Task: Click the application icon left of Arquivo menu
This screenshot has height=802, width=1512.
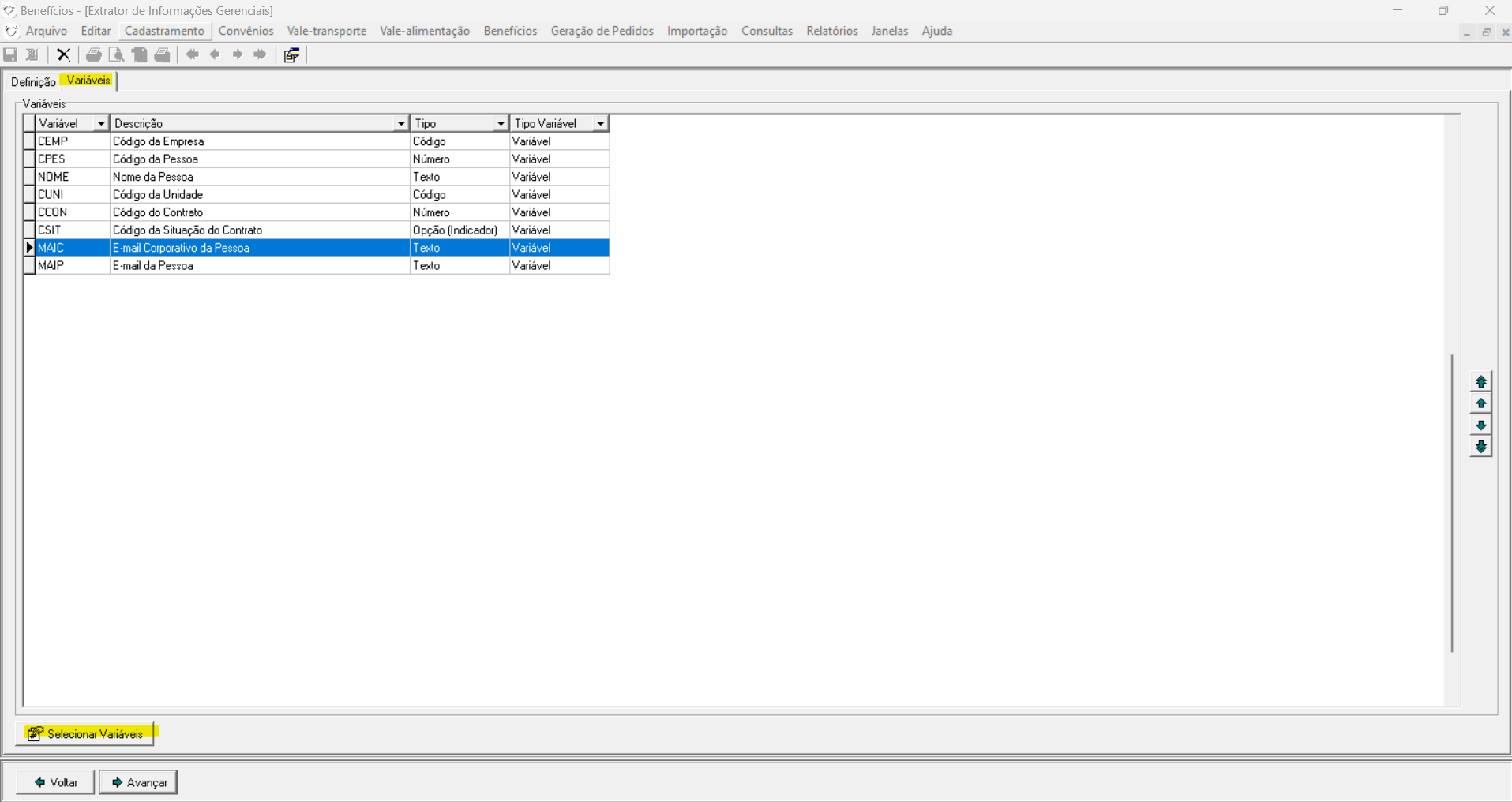Action: [x=11, y=31]
